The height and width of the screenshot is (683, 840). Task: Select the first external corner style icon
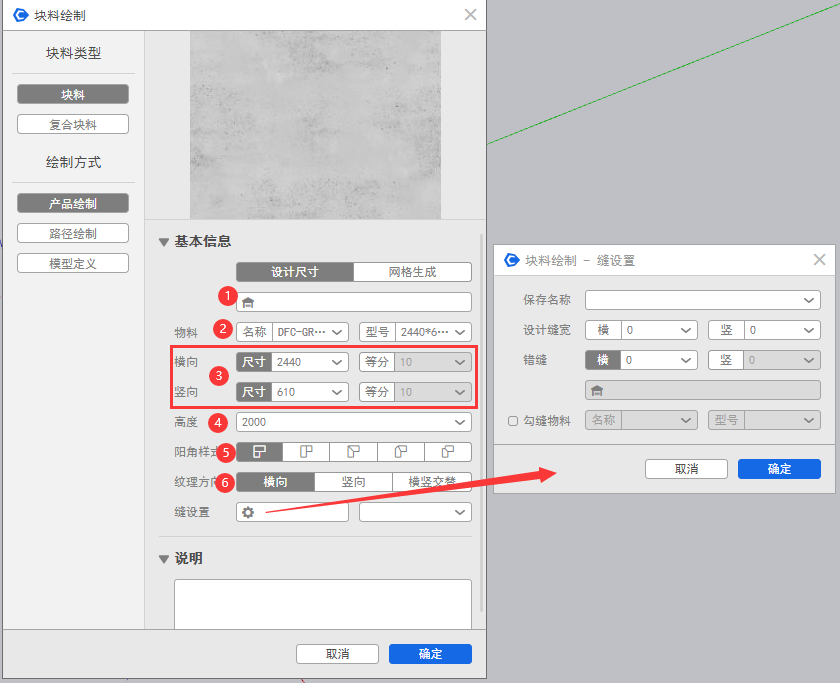[x=259, y=452]
